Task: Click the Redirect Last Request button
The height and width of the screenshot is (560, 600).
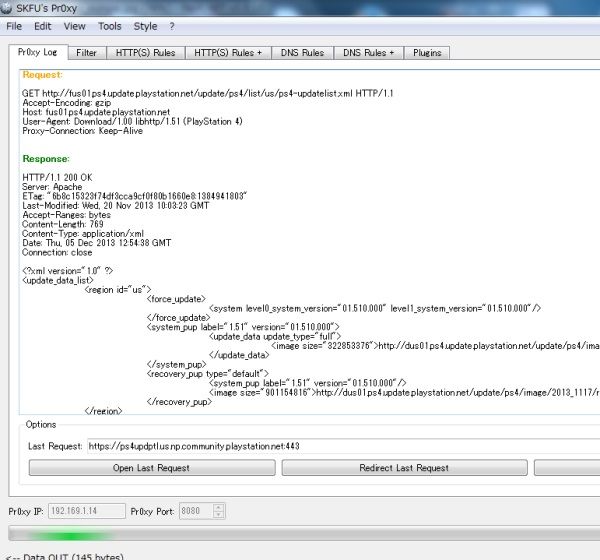Action: point(404,468)
